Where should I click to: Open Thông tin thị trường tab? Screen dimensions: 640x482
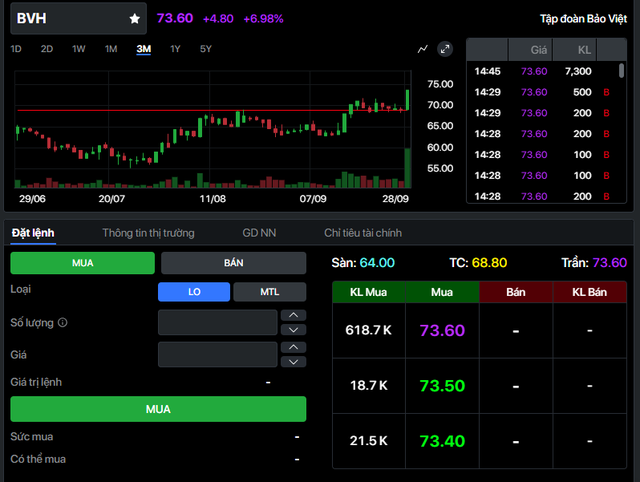(148, 233)
